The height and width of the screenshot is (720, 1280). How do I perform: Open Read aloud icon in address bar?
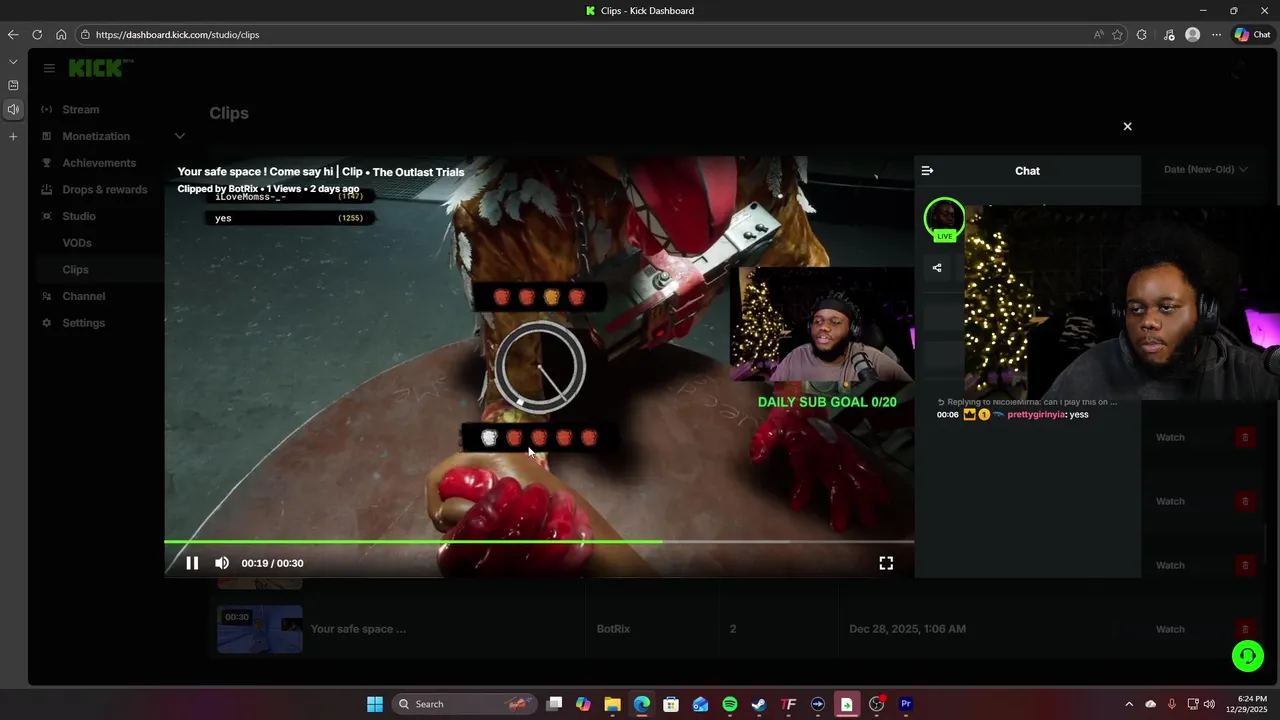tap(1099, 34)
